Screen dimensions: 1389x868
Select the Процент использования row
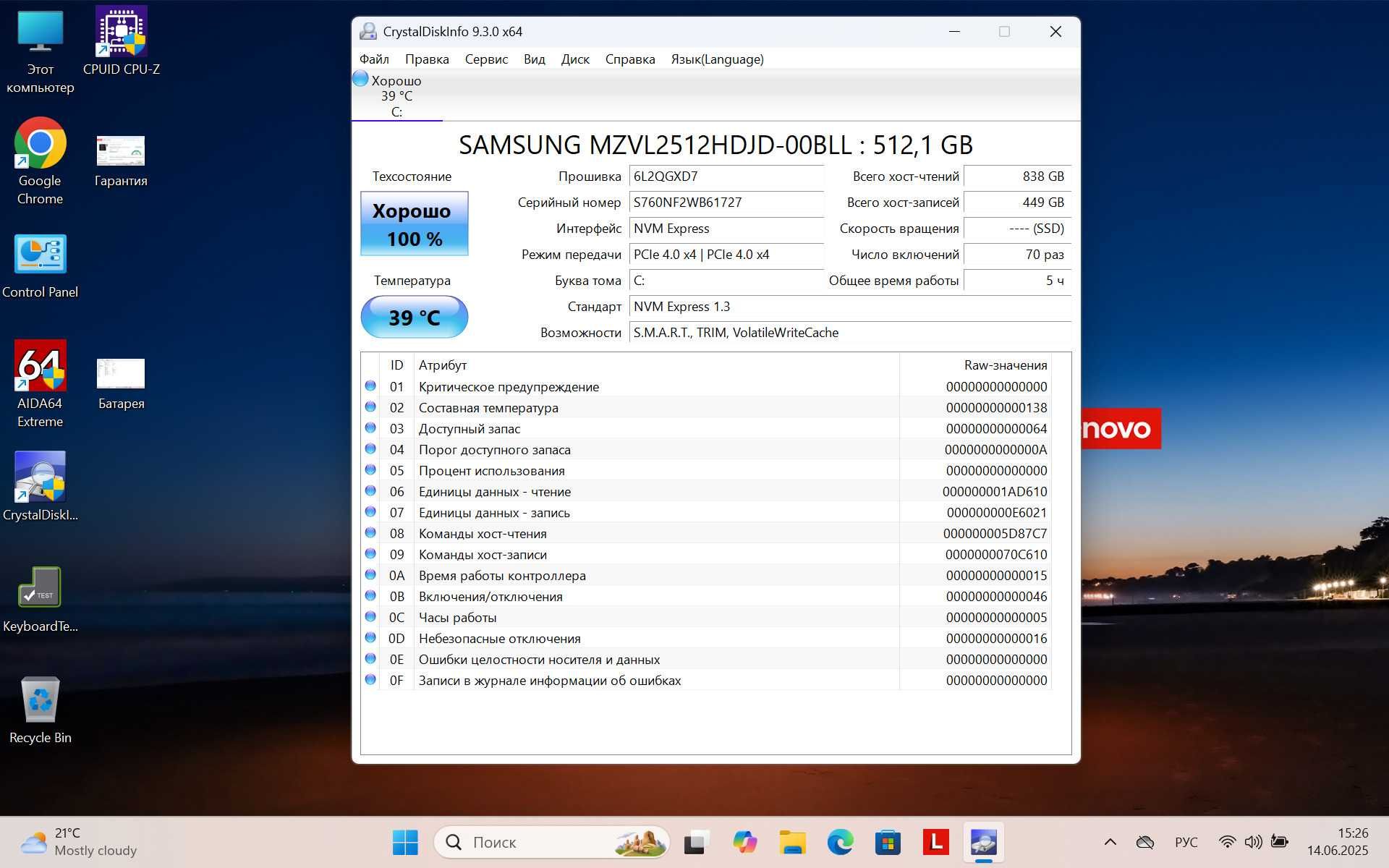tap(706, 471)
